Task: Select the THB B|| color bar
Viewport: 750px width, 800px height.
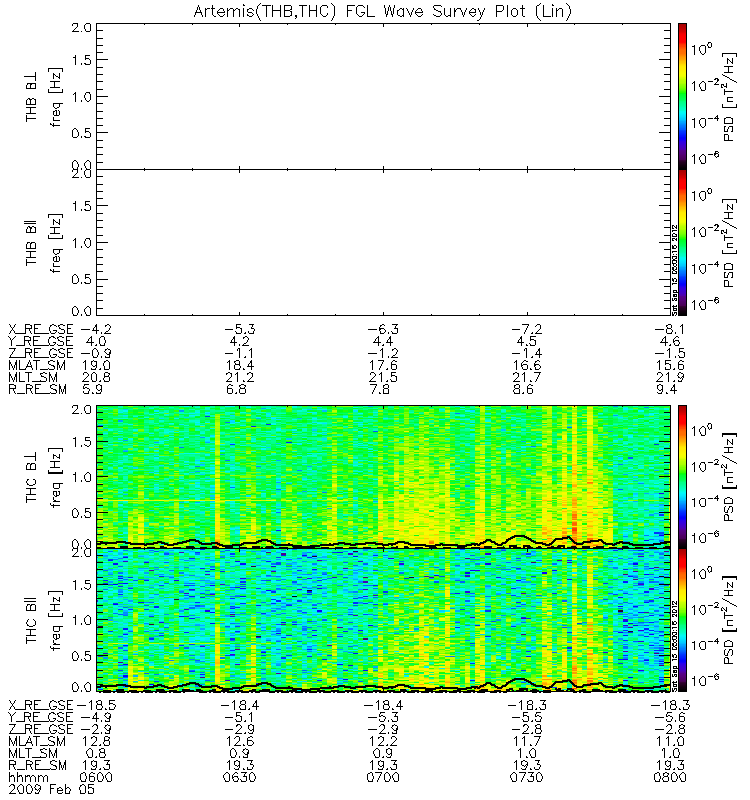Action: (682, 242)
